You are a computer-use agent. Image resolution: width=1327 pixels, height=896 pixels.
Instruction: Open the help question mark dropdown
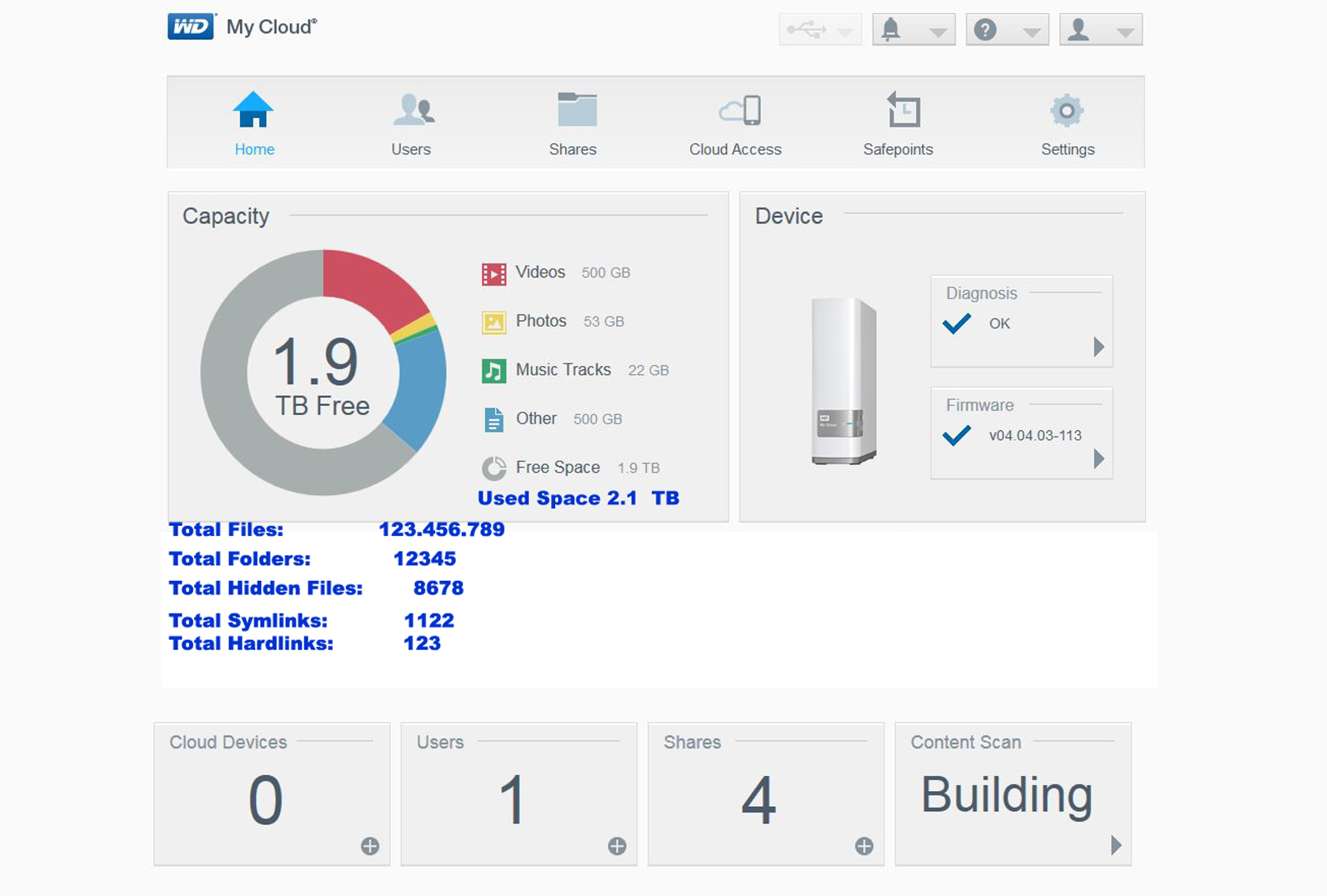(x=1007, y=30)
